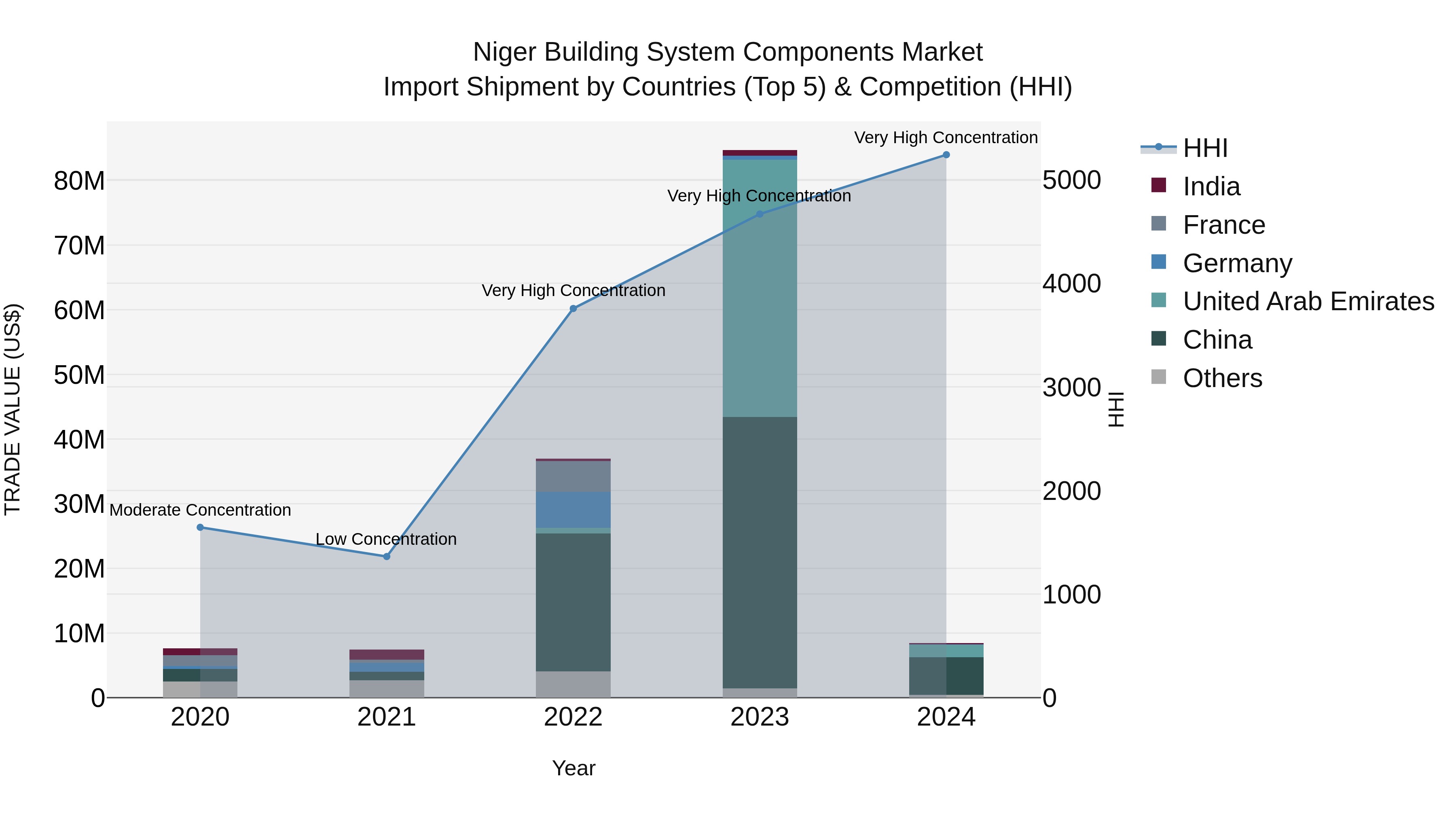
Task: Toggle United Arab Emirates legend item
Action: coord(1293,301)
